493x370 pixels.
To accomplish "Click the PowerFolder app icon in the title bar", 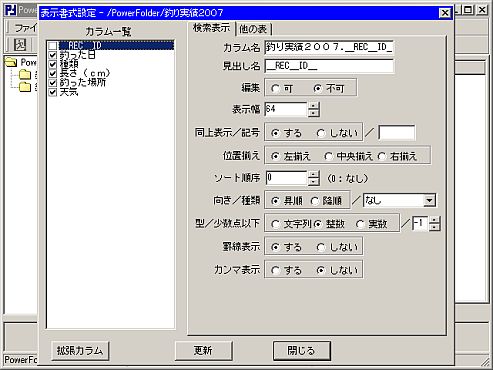I will [10, 10].
